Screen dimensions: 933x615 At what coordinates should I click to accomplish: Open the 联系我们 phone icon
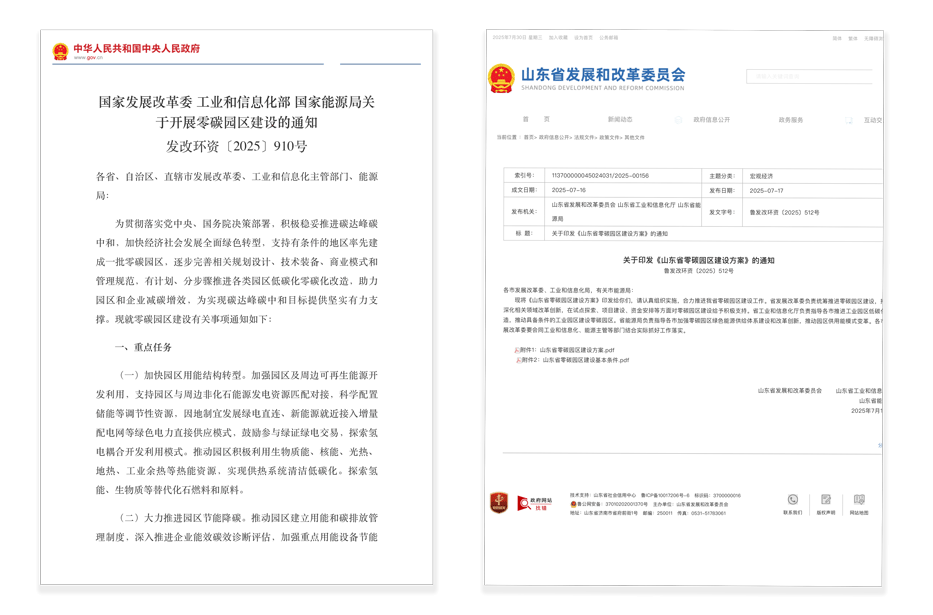click(x=792, y=500)
